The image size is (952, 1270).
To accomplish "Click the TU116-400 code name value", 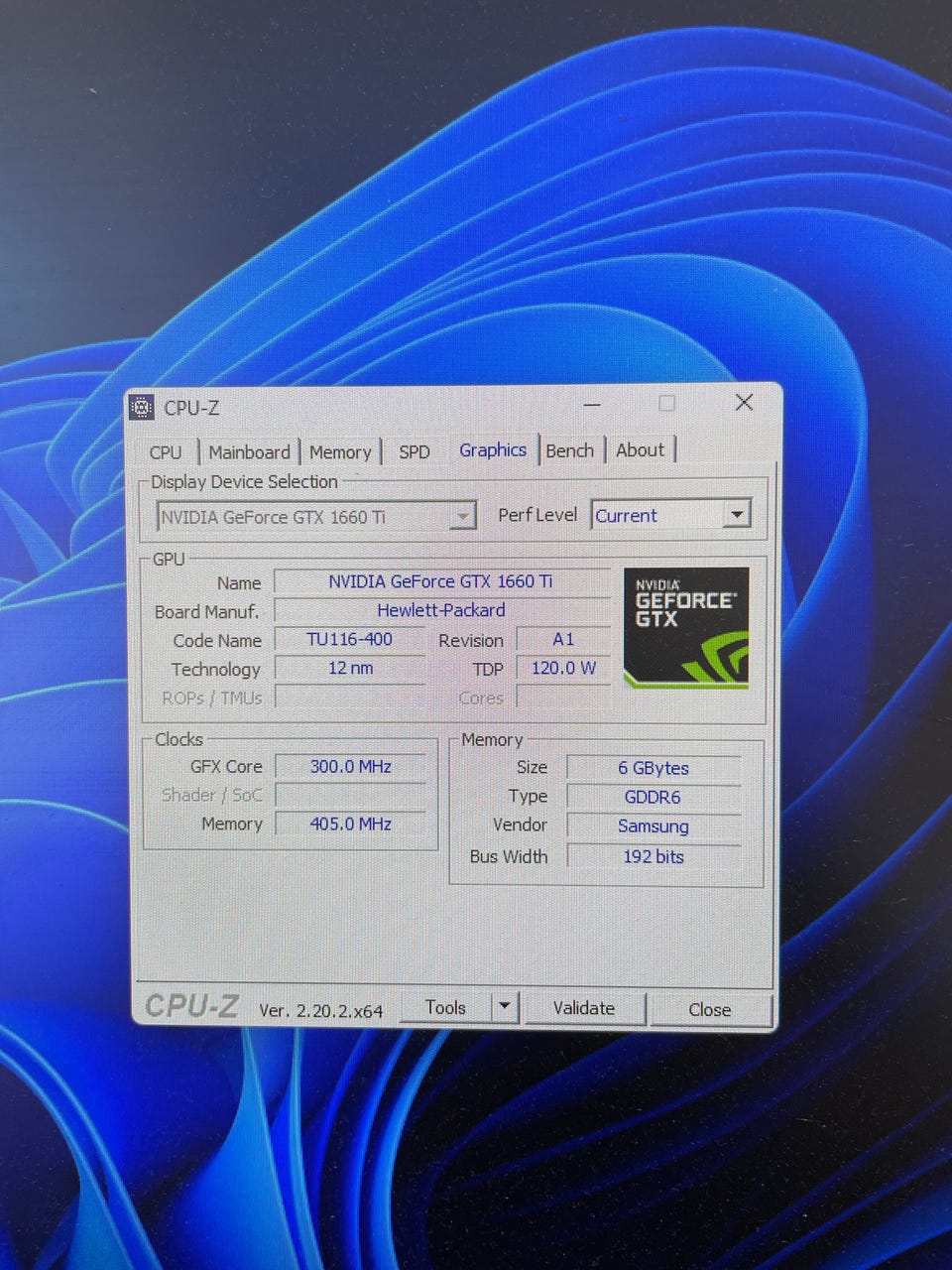I will click(x=350, y=639).
